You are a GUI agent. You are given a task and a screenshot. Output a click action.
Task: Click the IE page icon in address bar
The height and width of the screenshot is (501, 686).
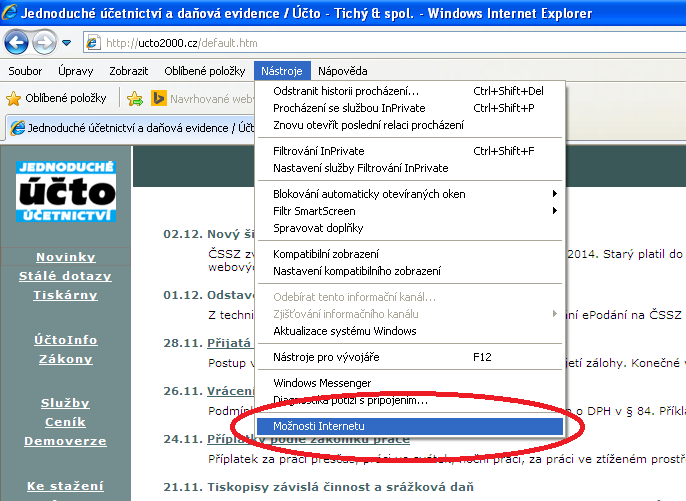tap(93, 43)
